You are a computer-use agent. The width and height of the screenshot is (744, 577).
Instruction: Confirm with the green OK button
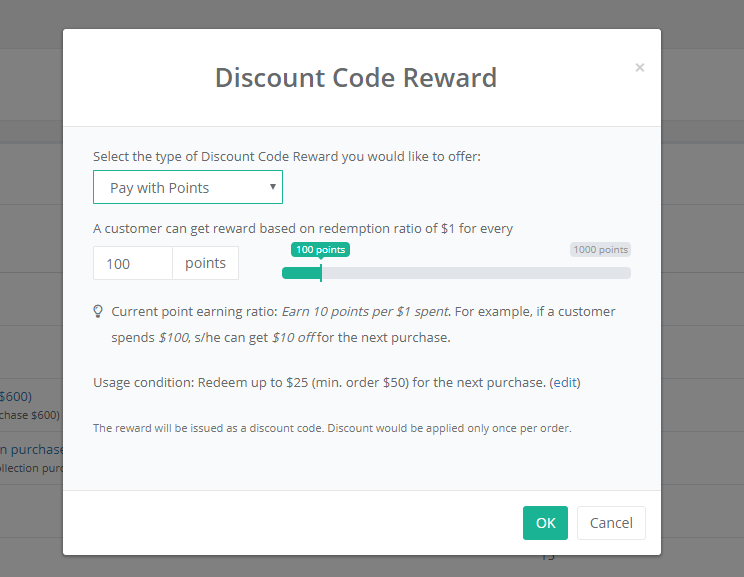tap(545, 523)
